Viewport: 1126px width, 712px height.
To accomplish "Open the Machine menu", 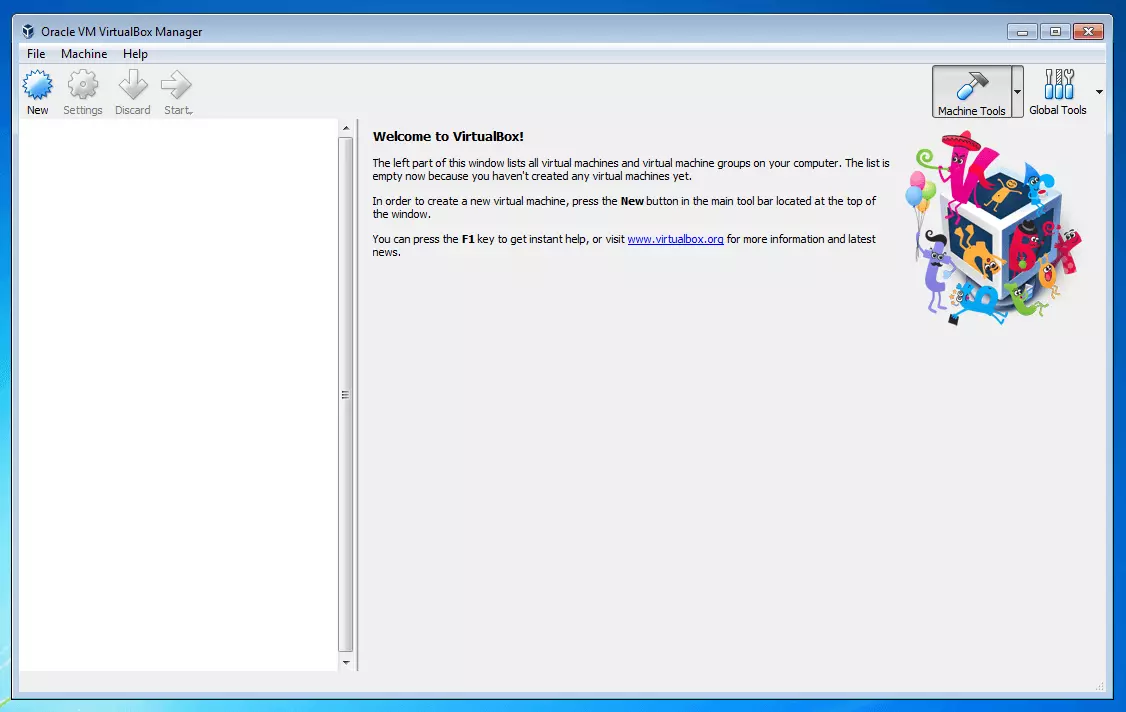I will tap(84, 54).
